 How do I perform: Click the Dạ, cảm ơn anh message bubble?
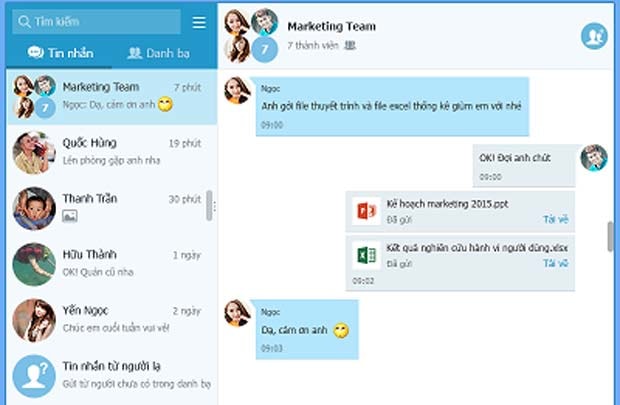click(307, 329)
